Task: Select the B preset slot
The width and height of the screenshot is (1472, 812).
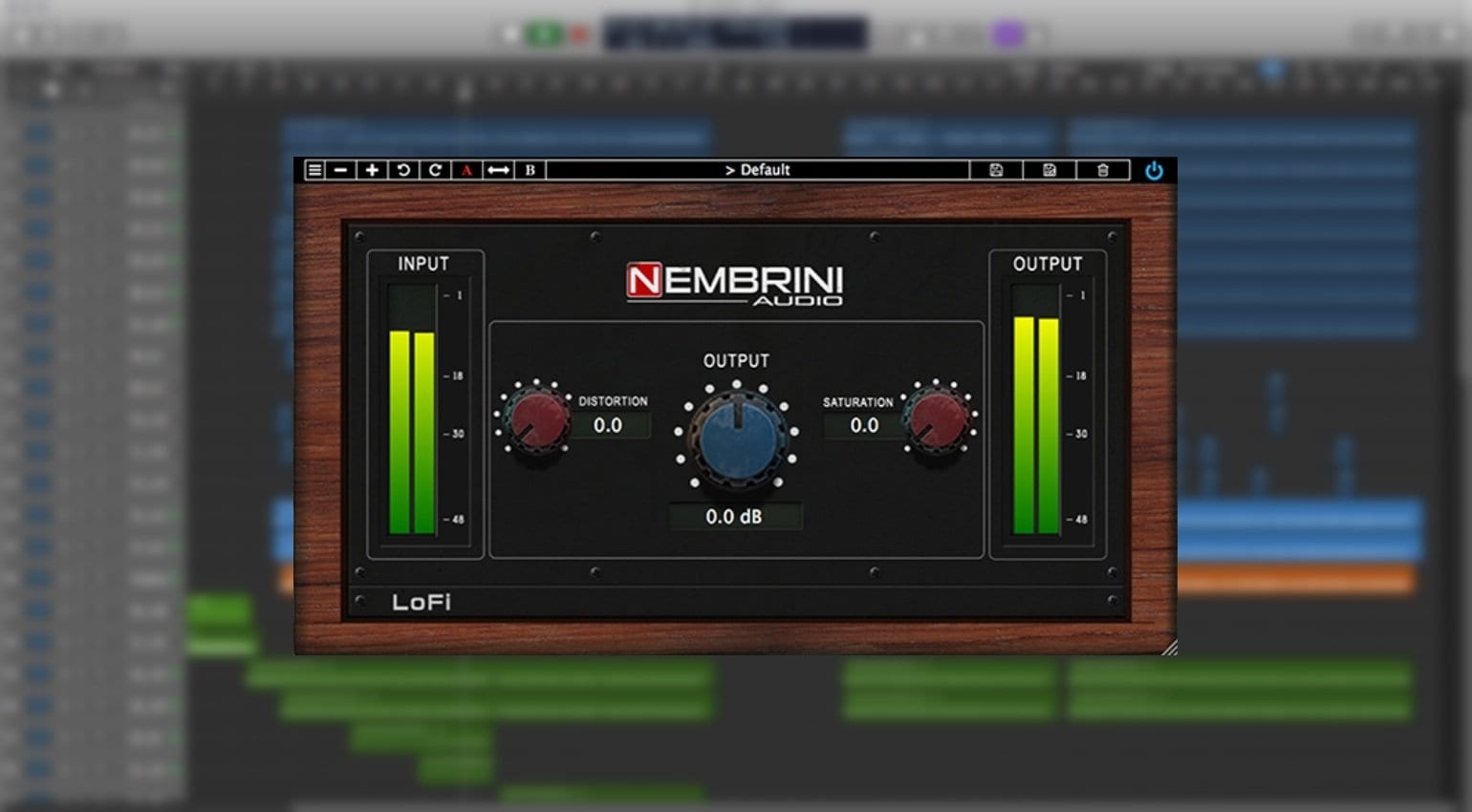Action: click(530, 170)
